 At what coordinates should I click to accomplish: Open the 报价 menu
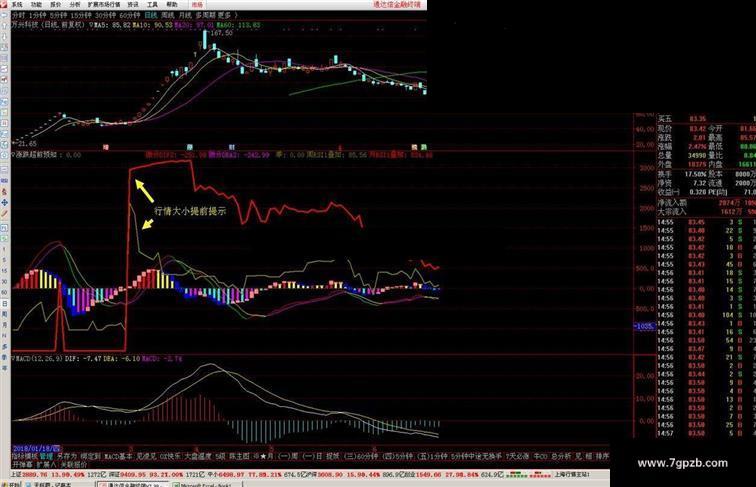coord(56,4)
